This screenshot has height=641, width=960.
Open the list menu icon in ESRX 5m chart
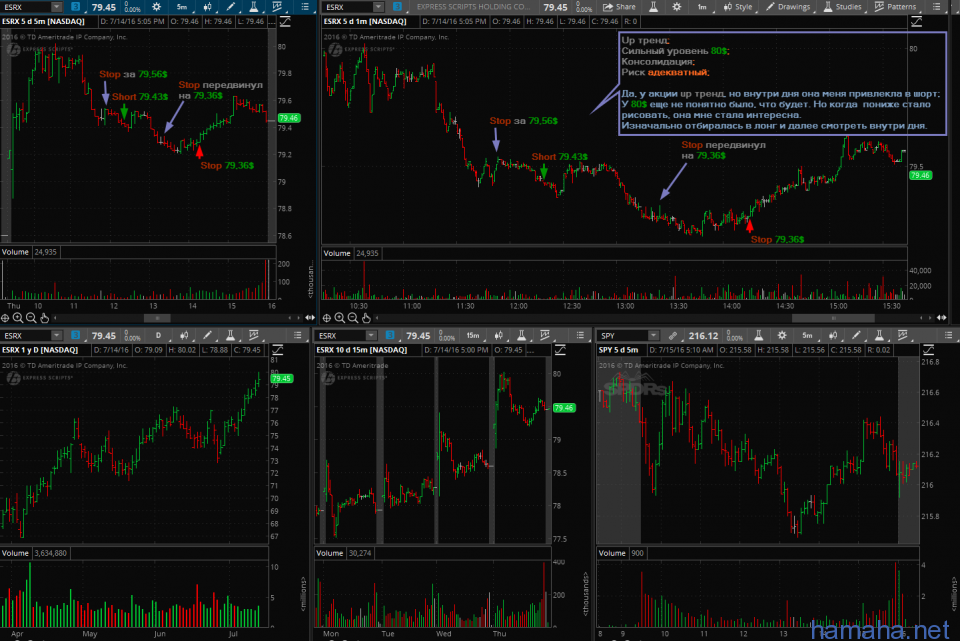click(305, 7)
